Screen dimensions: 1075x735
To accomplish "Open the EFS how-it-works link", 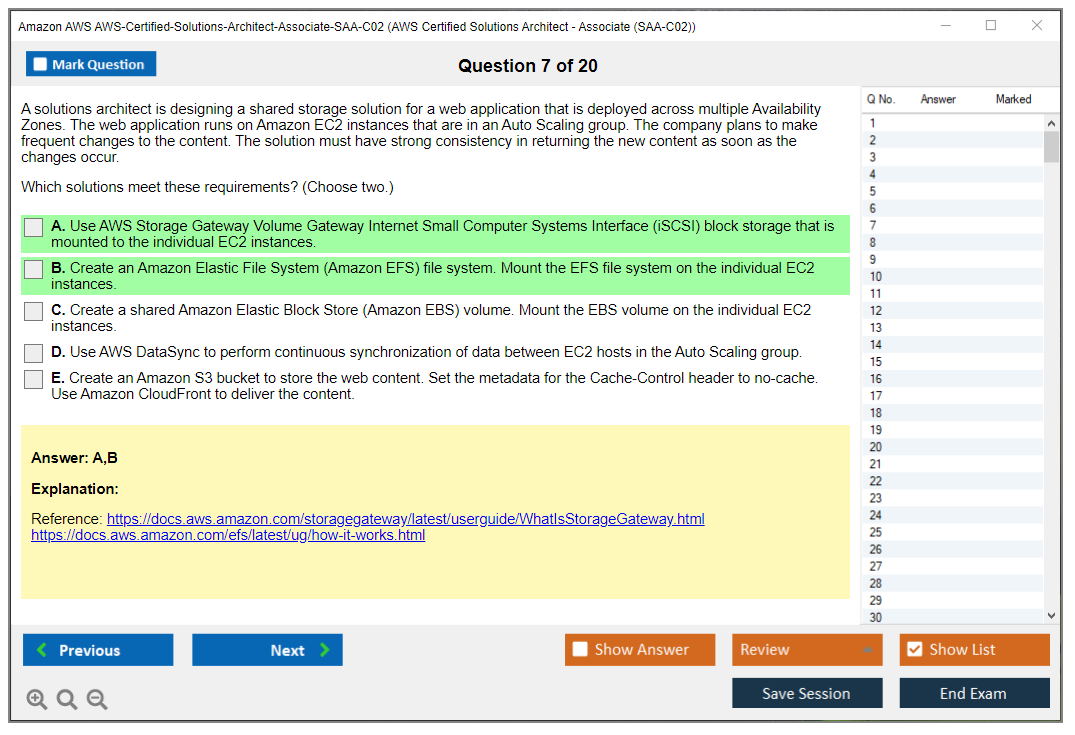I will pos(228,535).
